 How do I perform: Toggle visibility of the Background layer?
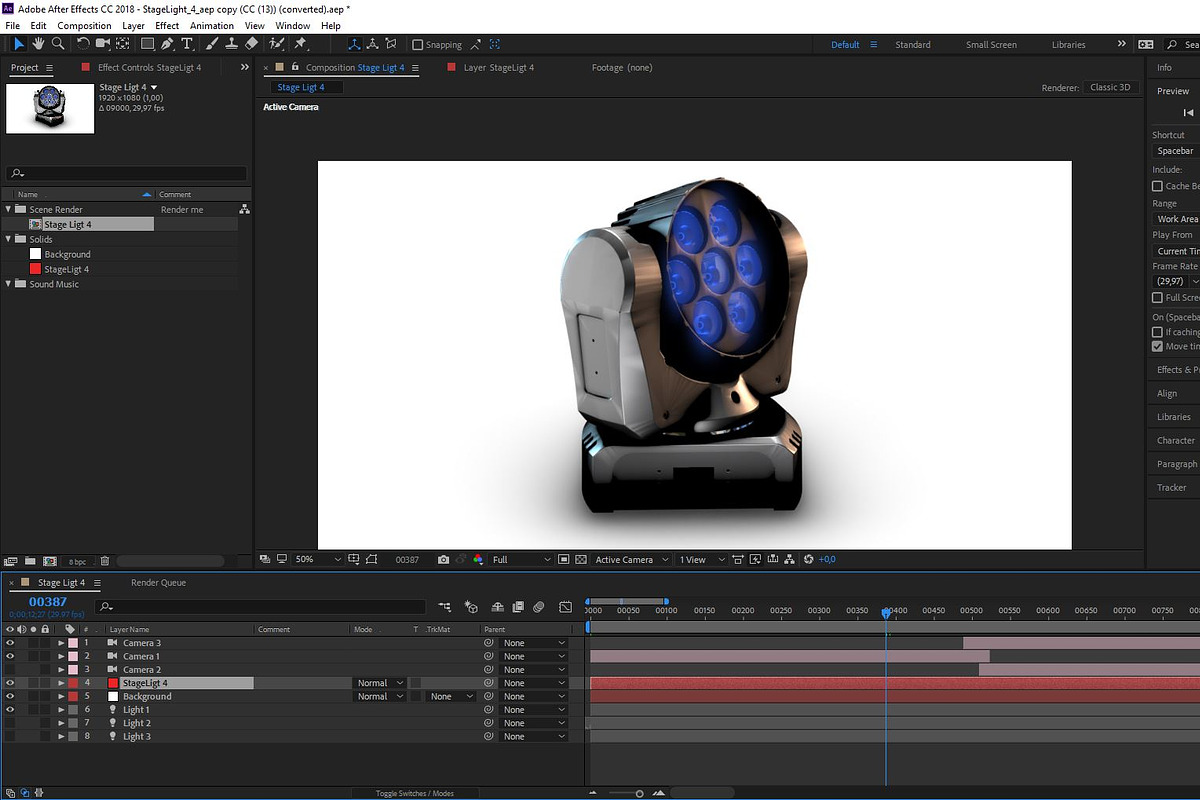pos(10,696)
